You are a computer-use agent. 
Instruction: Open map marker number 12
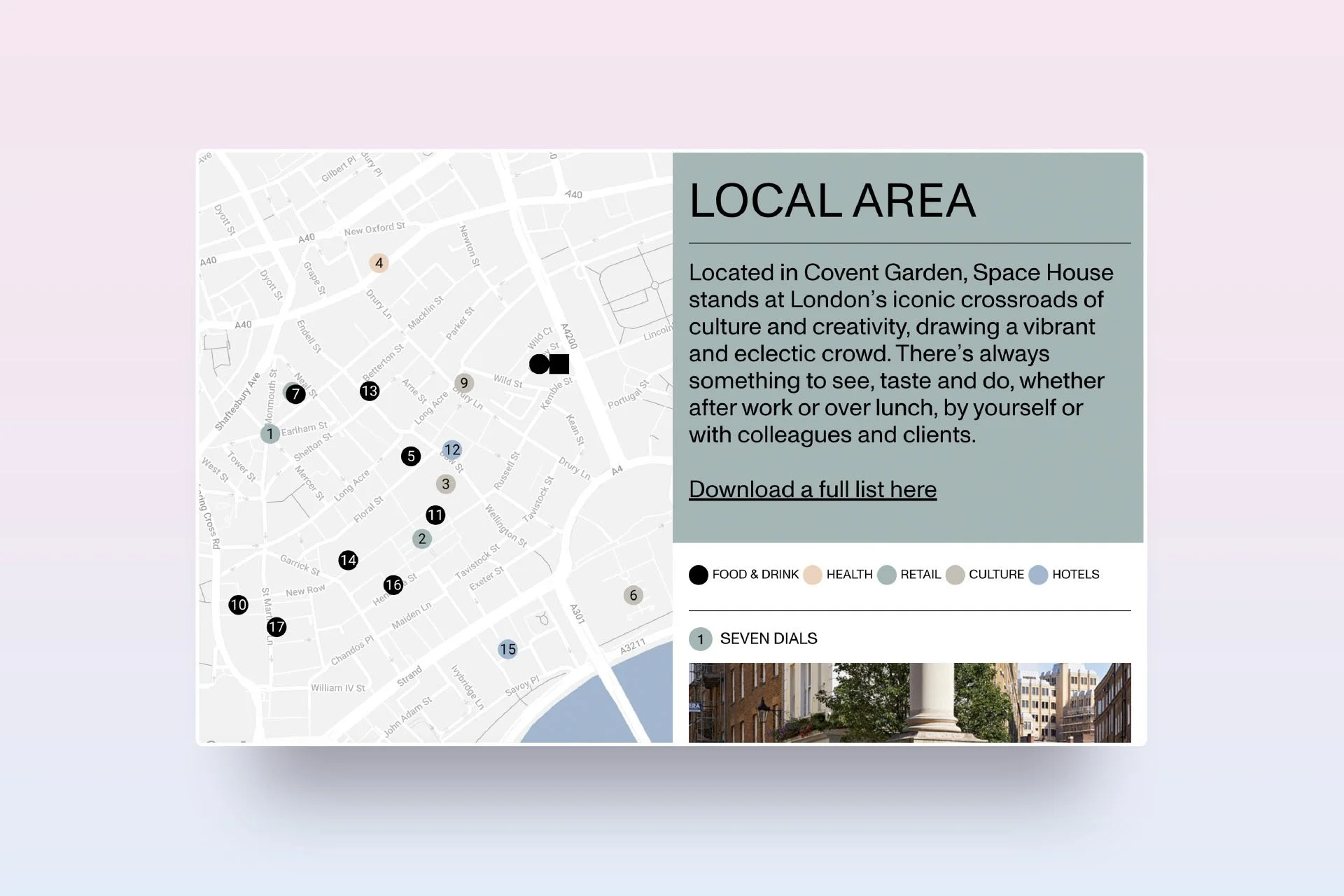452,450
